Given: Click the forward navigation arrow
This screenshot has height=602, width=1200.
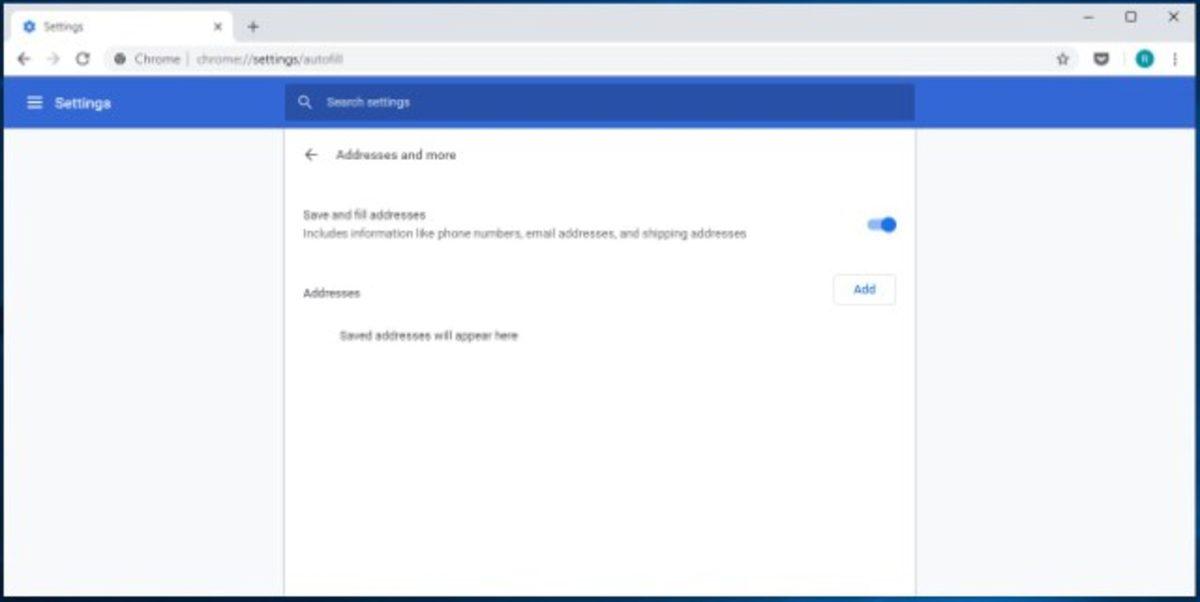Looking at the screenshot, I should pyautogui.click(x=53, y=59).
